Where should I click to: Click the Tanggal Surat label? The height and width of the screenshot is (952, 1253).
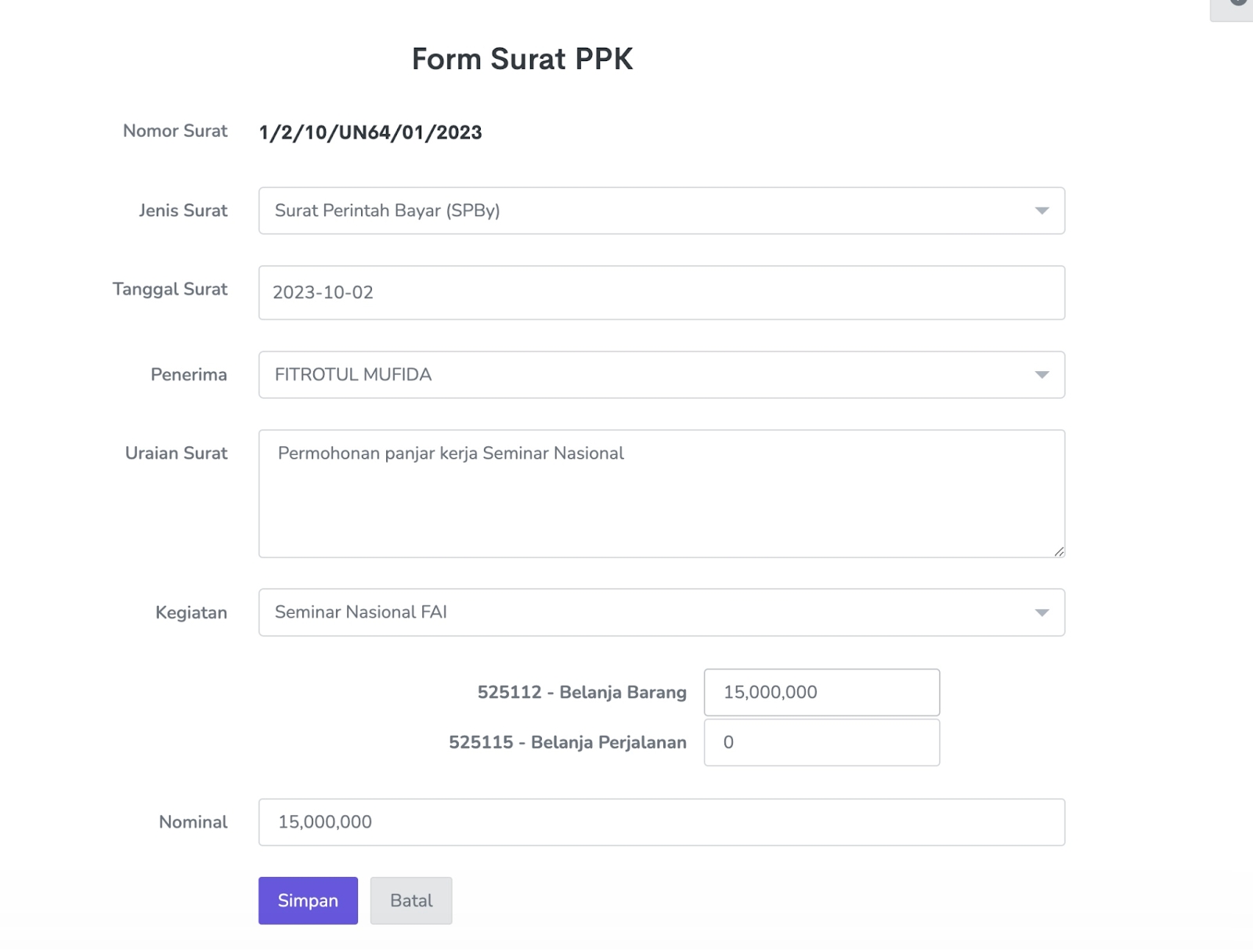[170, 289]
